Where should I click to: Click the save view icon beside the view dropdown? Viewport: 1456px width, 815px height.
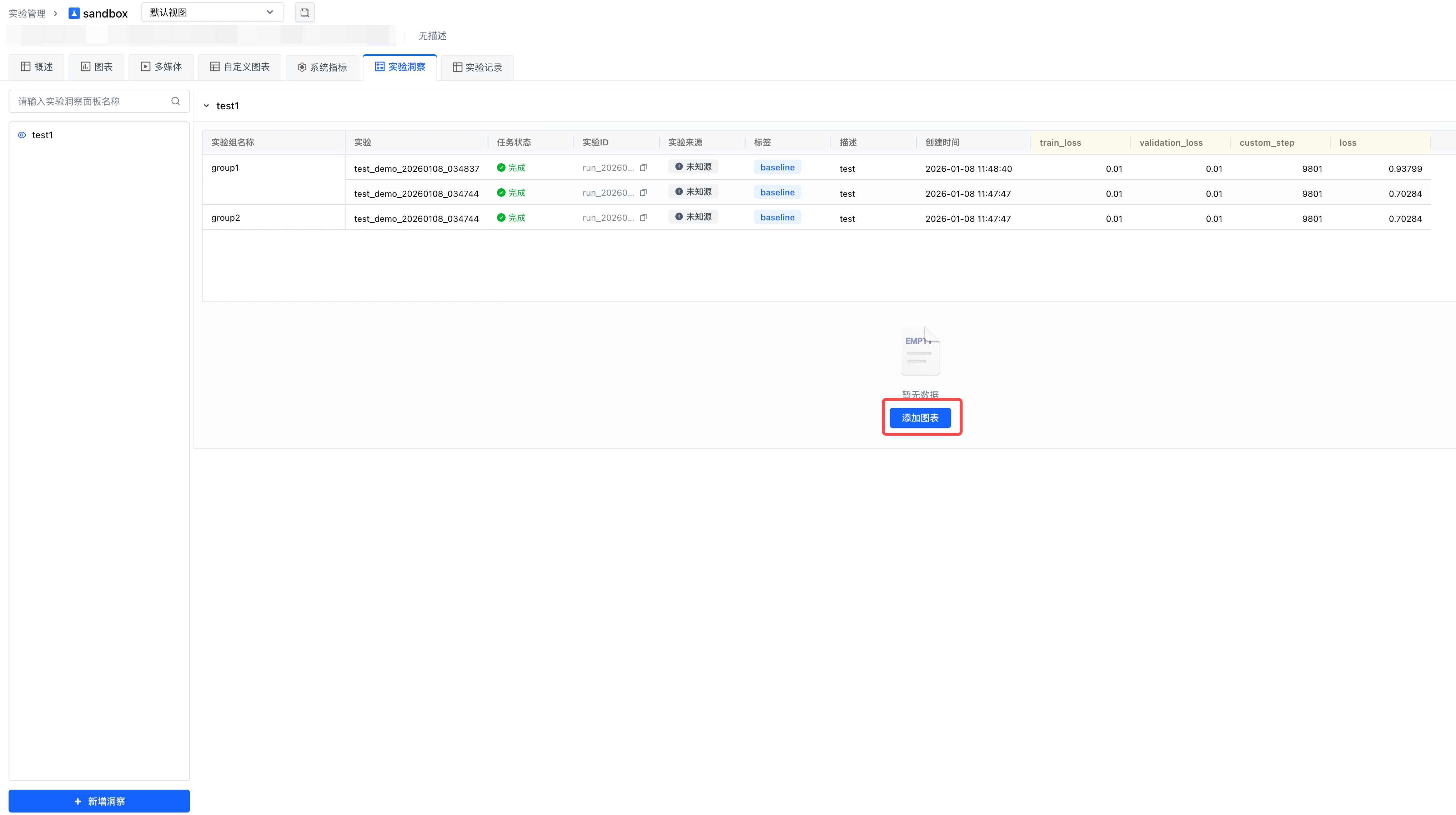point(305,12)
